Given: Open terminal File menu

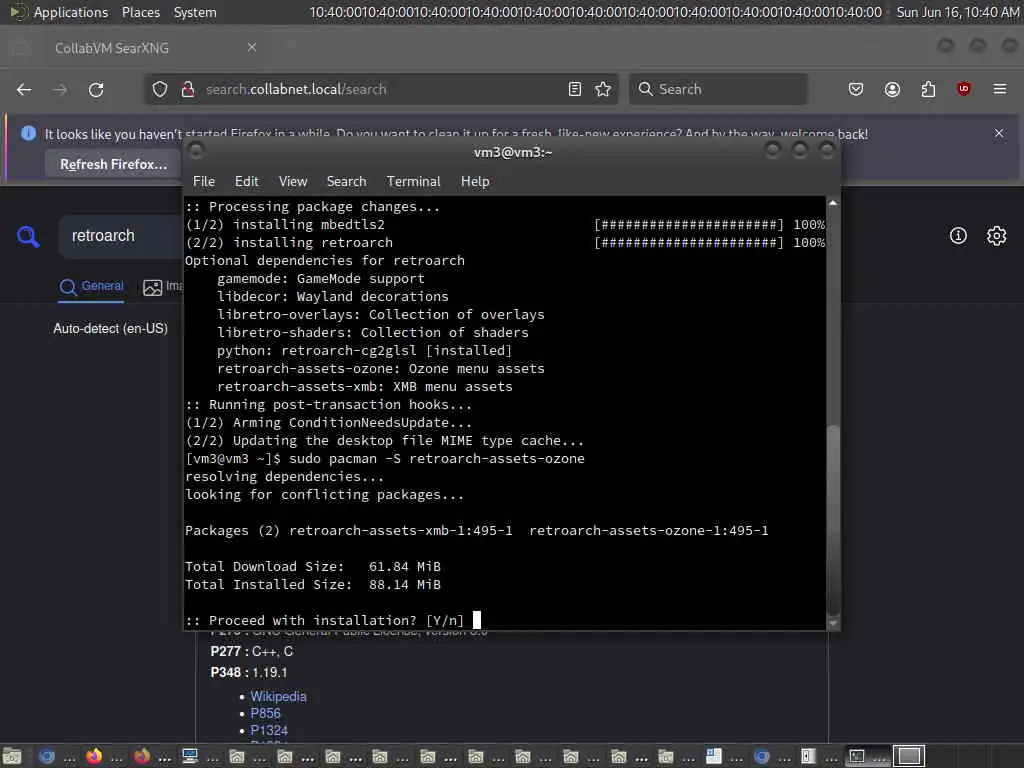Looking at the screenshot, I should point(204,182).
